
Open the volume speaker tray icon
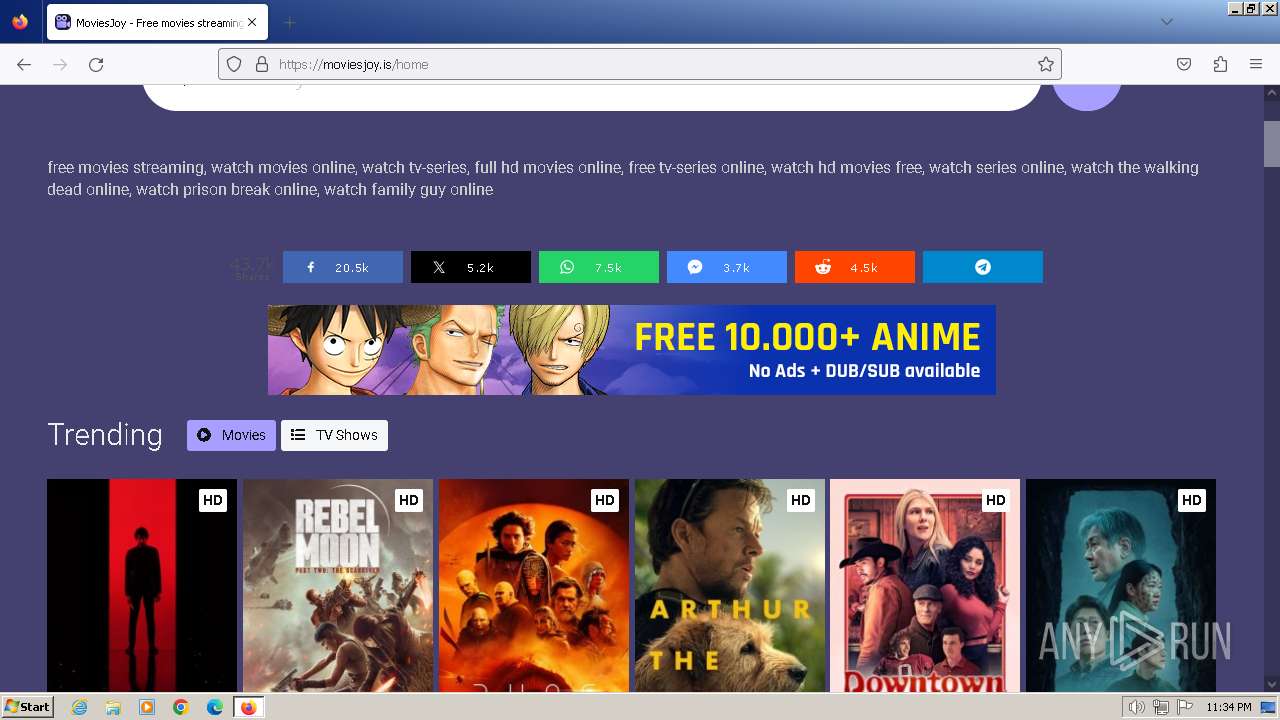click(x=1136, y=707)
